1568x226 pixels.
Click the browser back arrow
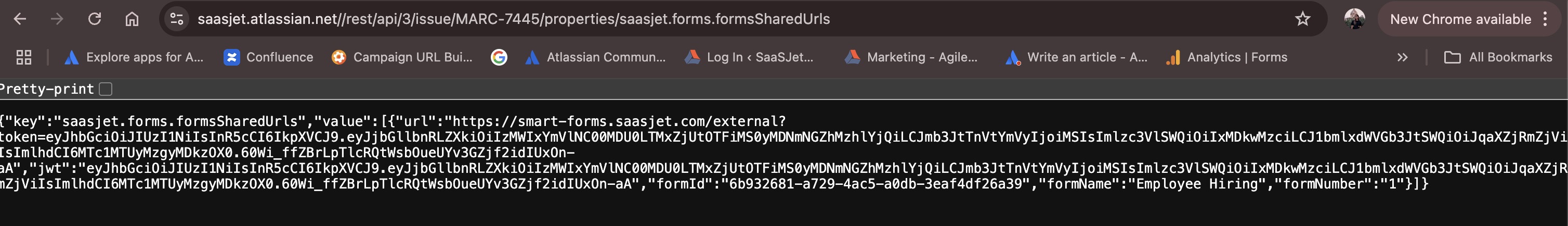click(20, 19)
